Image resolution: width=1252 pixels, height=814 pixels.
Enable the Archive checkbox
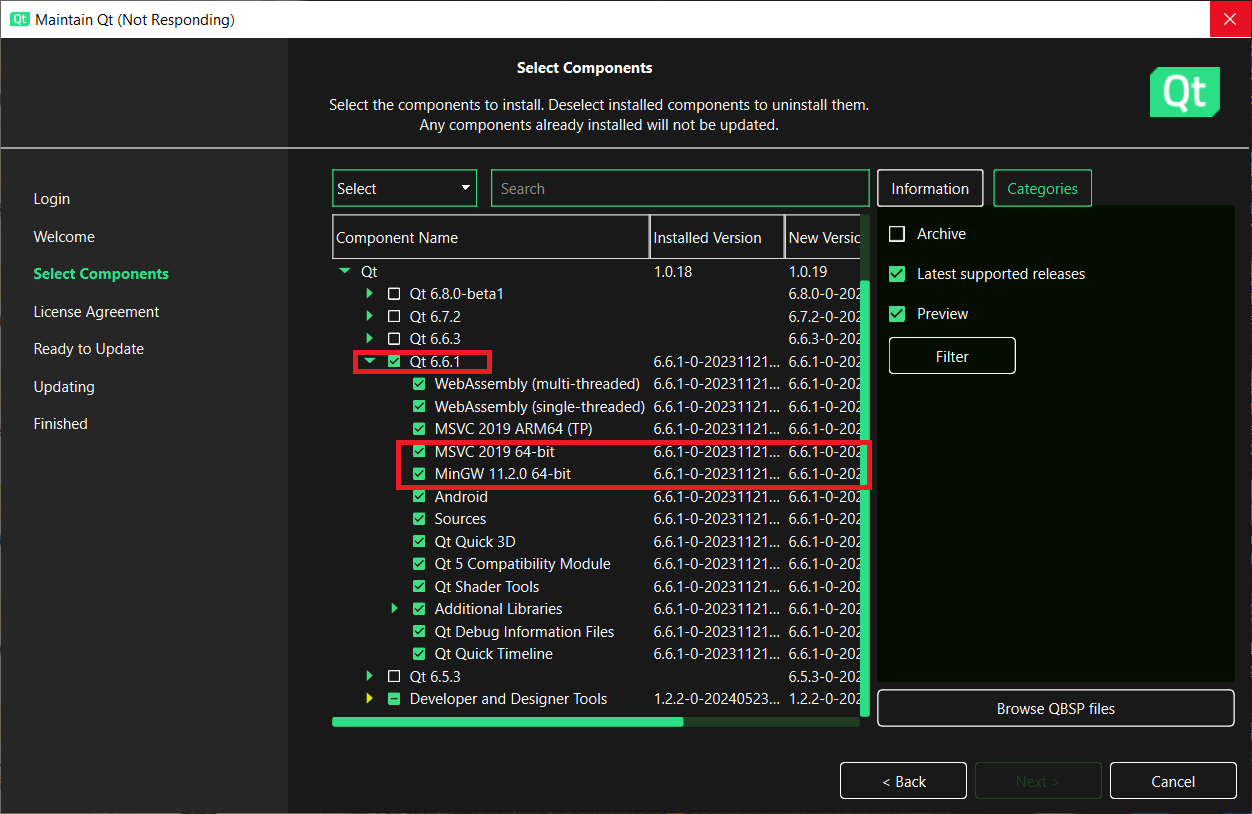pyautogui.click(x=897, y=234)
